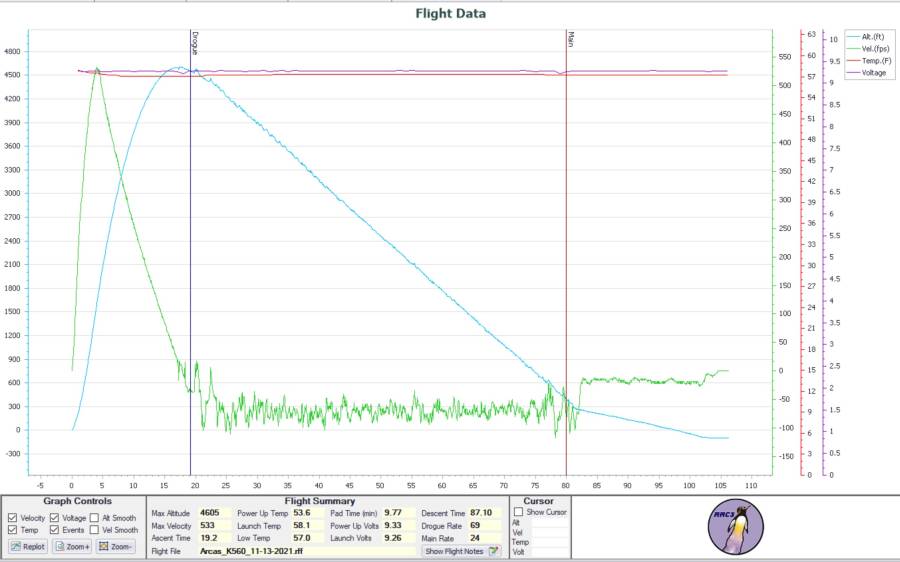Zoom in with the Zoom+ button
This screenshot has width=900, height=562.
click(x=72, y=547)
